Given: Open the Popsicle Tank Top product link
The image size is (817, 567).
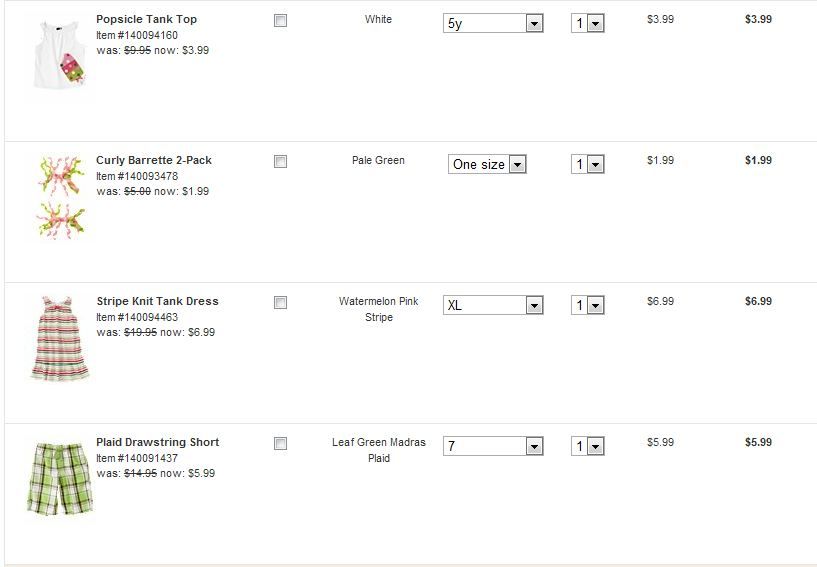Looking at the screenshot, I should 146,19.
